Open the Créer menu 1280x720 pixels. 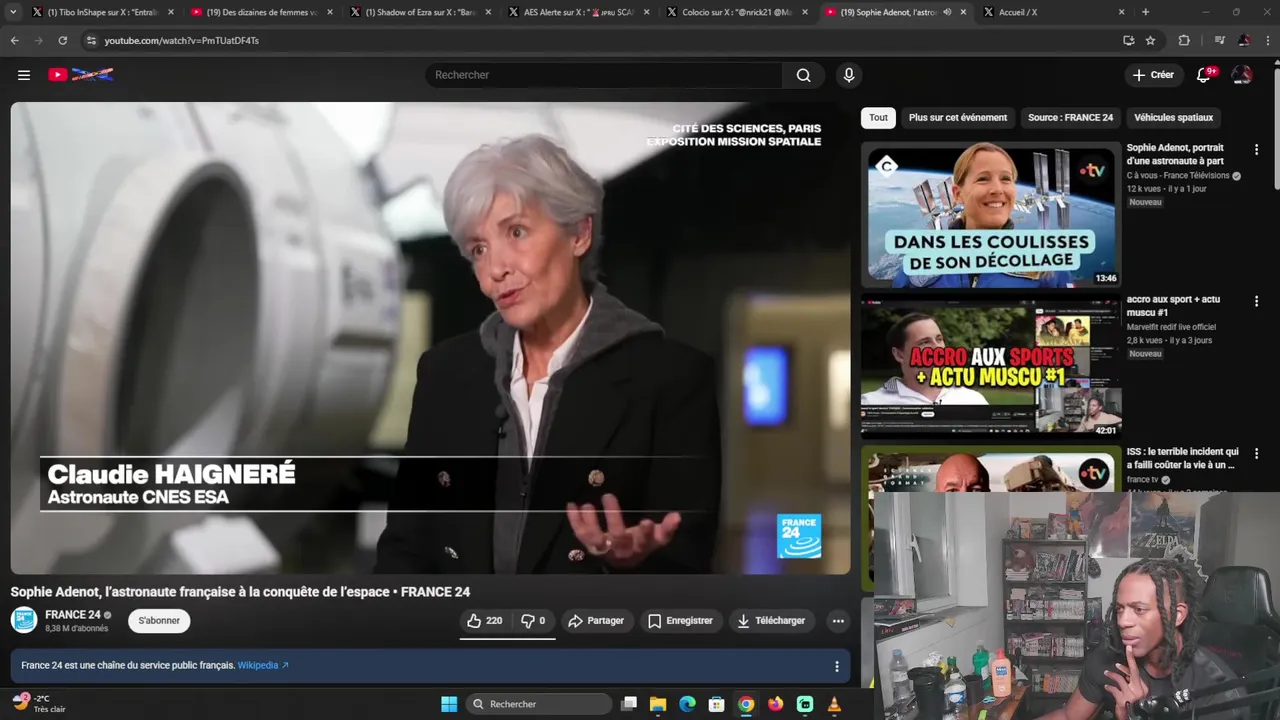coord(1153,75)
